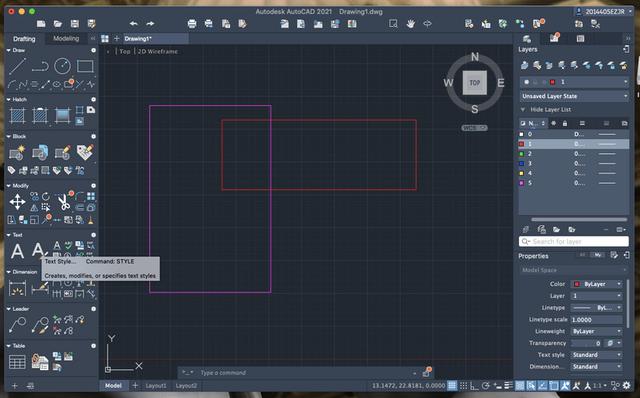Toggle the lock column header in layer list
640x398 pixels.
pos(565,123)
